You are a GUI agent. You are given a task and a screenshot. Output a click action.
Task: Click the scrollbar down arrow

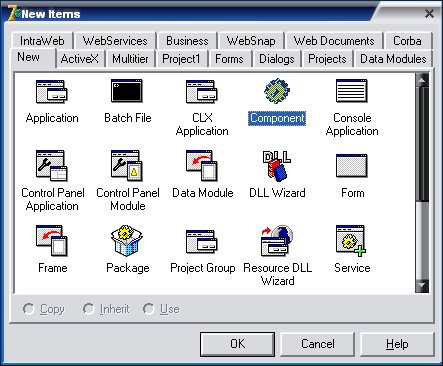tap(422, 286)
